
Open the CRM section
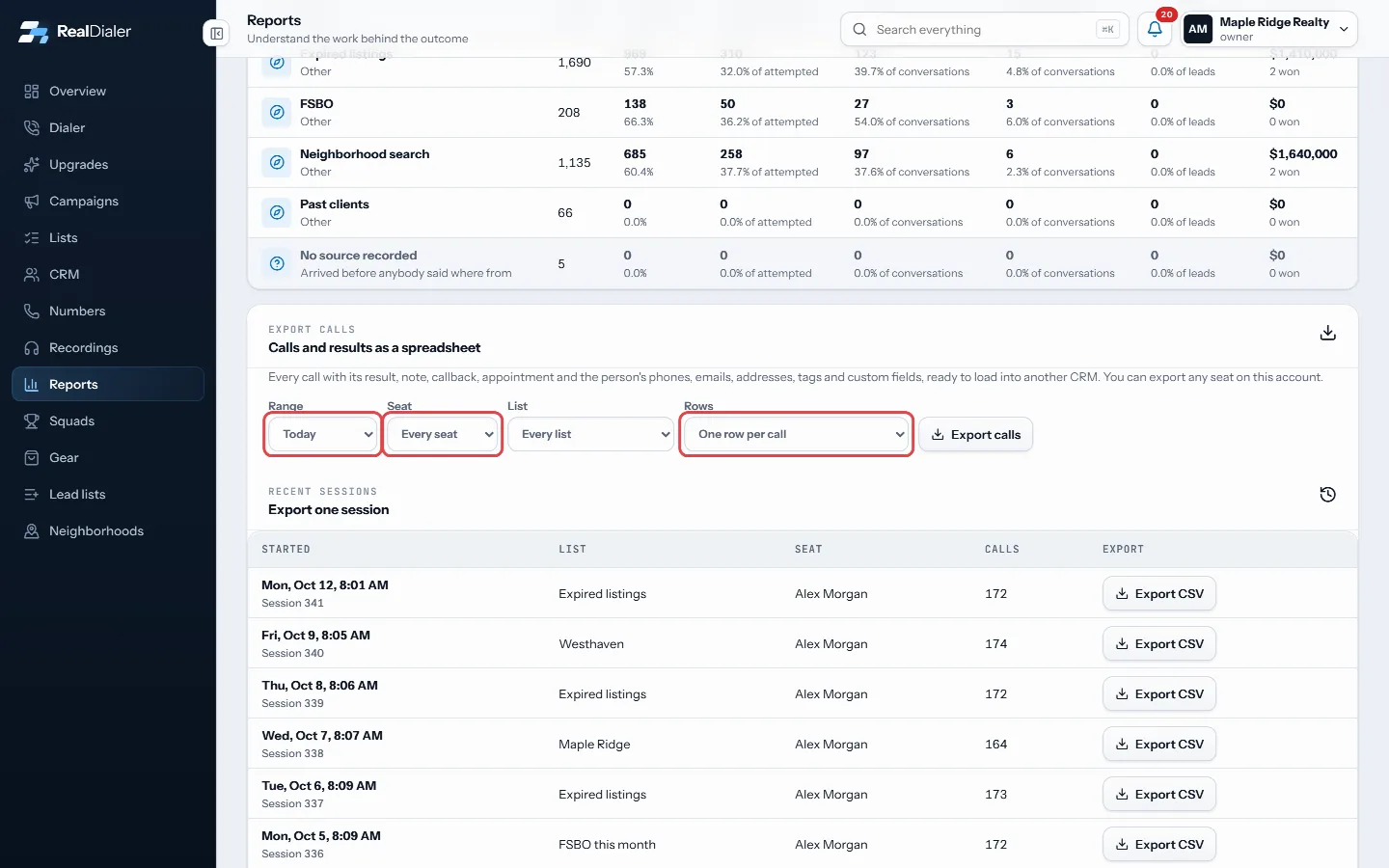pyautogui.click(x=108, y=275)
